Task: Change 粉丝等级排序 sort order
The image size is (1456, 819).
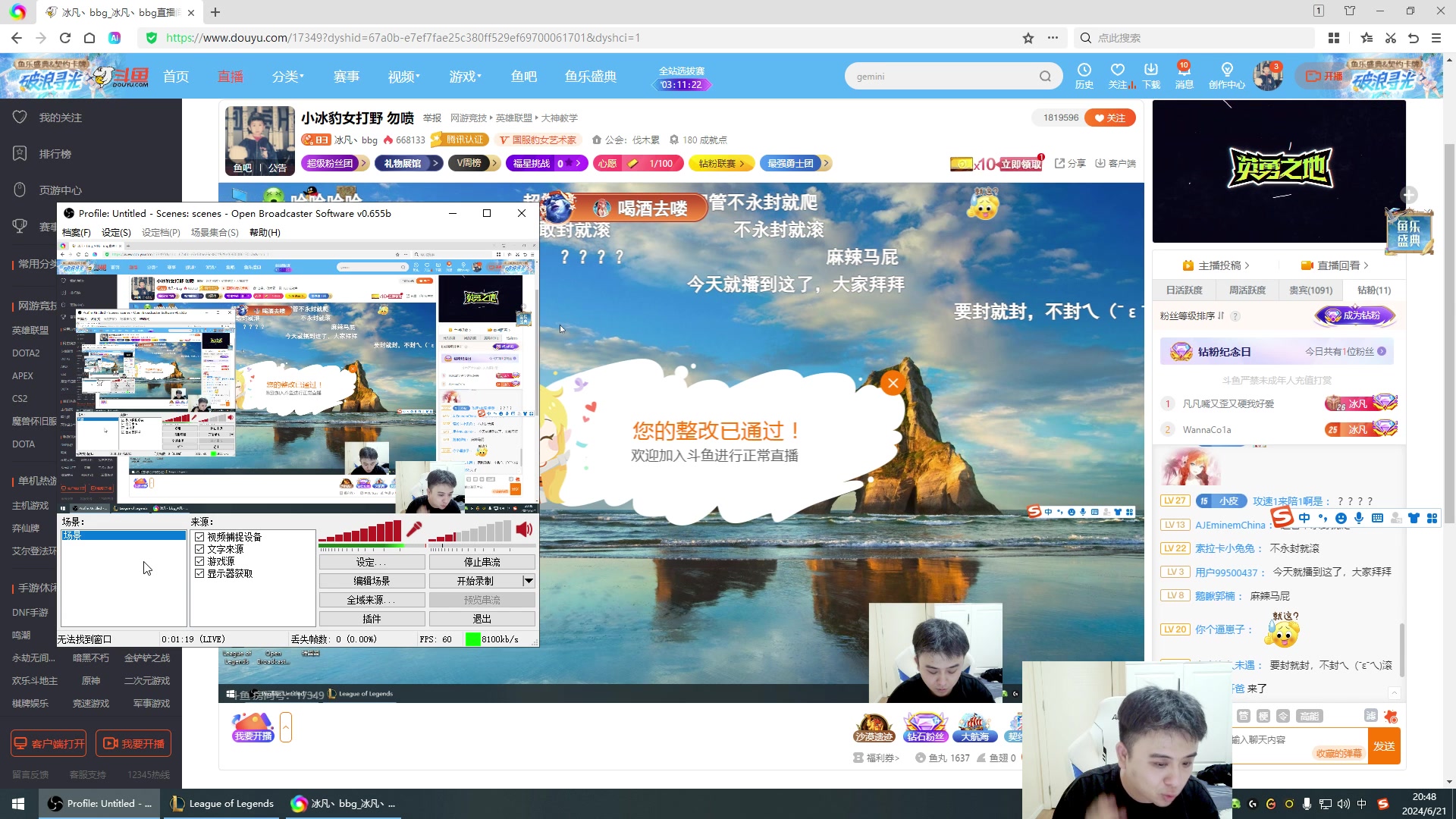Action: click(x=1192, y=316)
